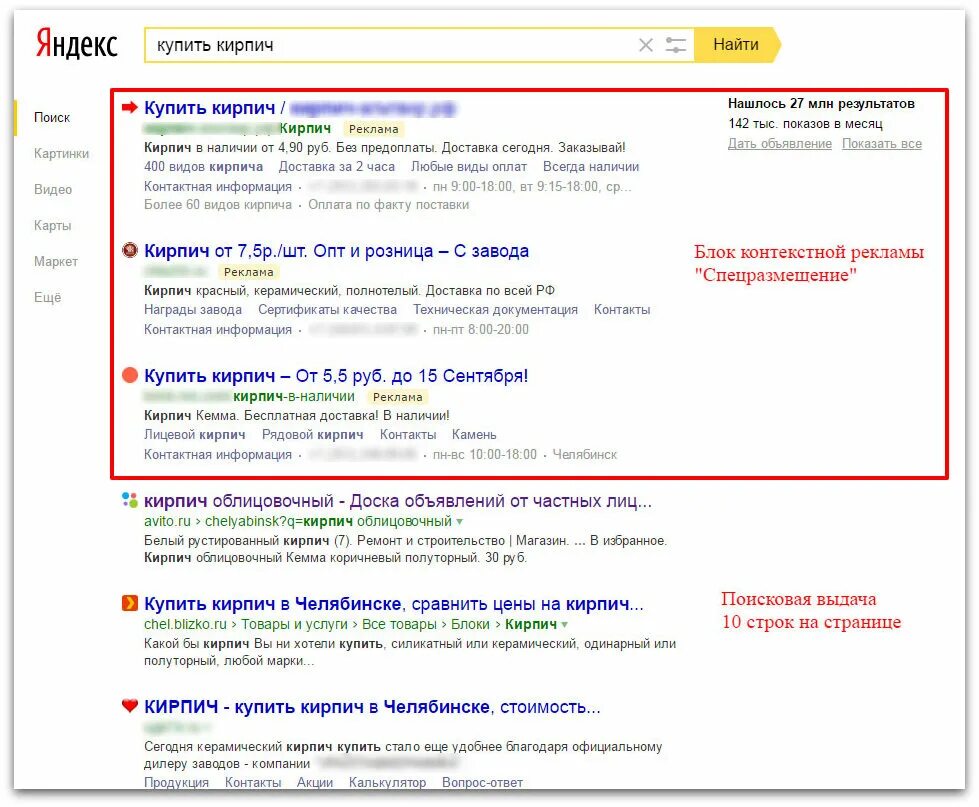979x807 pixels.
Task: Click Продукция sitelink
Action: pyautogui.click(x=177, y=783)
